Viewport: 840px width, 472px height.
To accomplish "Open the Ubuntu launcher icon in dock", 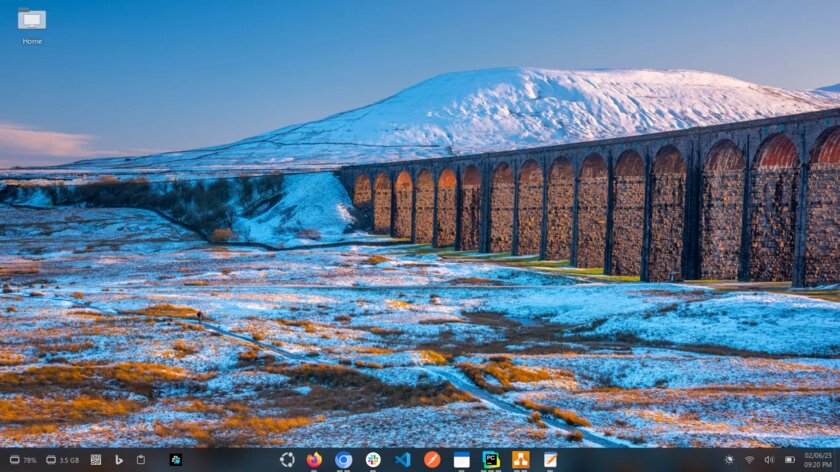I will point(287,460).
